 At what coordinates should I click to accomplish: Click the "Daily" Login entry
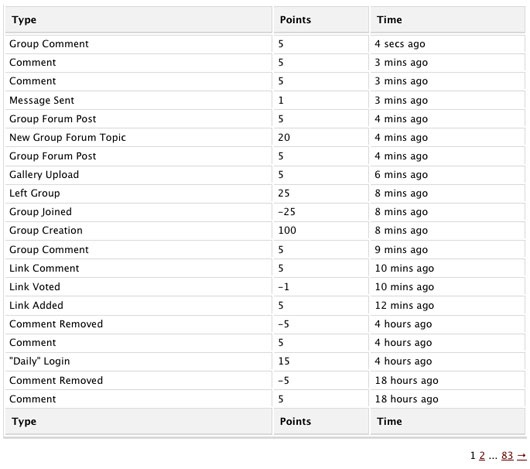click(40, 361)
